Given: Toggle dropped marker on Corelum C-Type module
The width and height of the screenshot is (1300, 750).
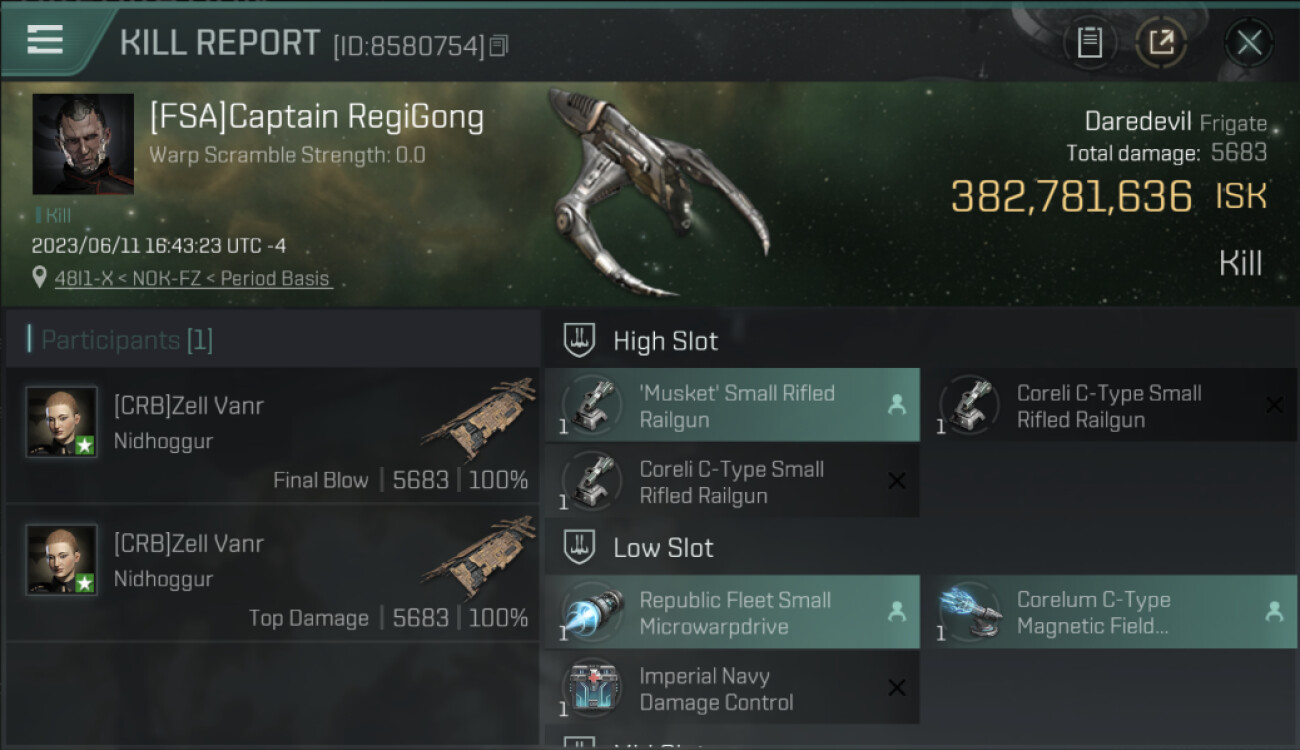Looking at the screenshot, I should [1274, 612].
